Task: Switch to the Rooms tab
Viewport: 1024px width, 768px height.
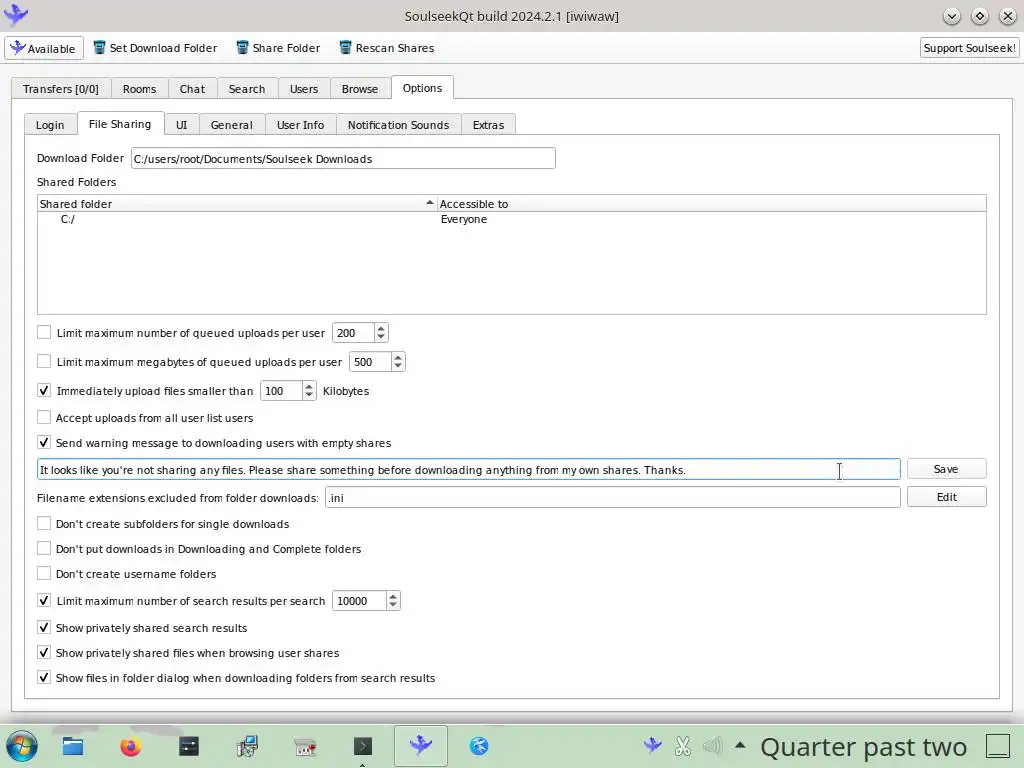Action: [140, 89]
